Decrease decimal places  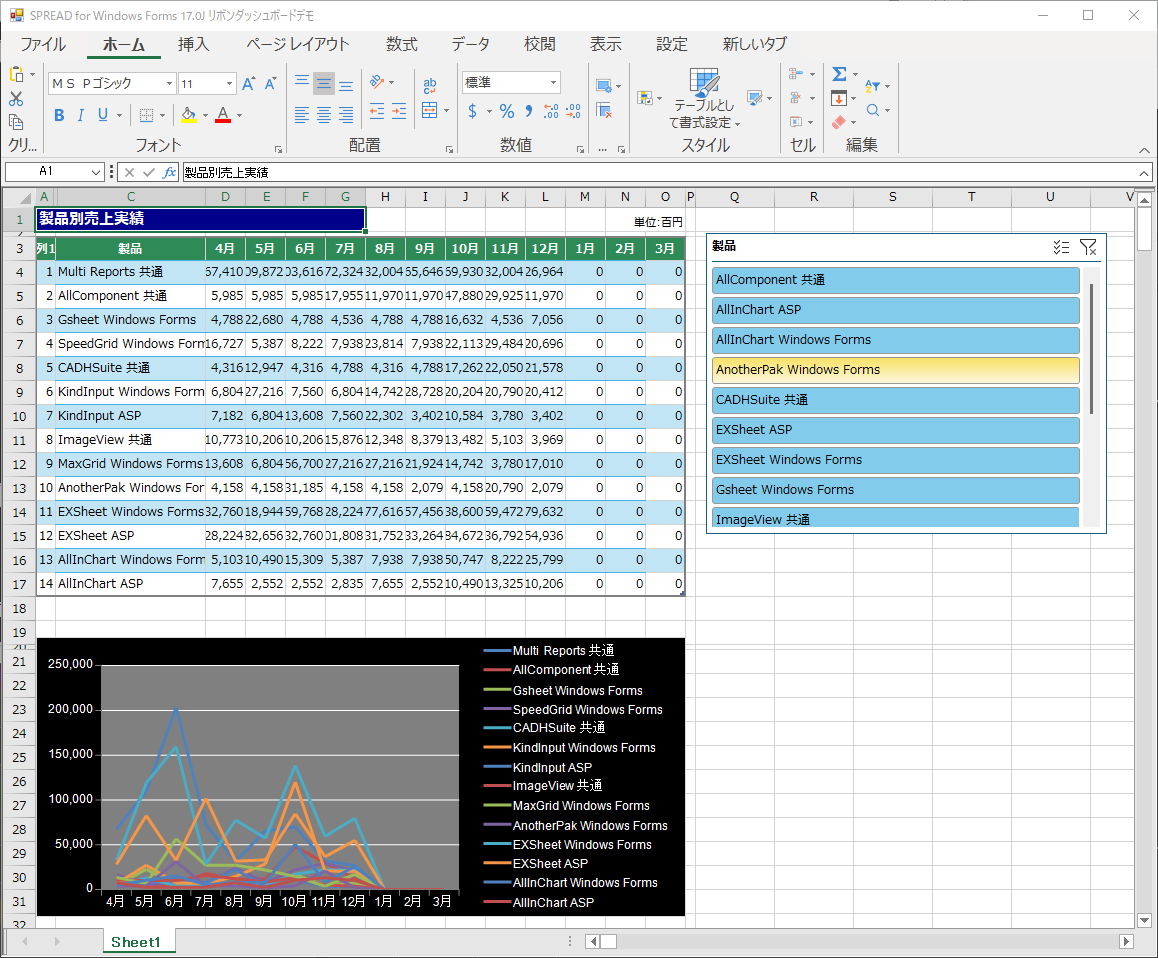[573, 112]
